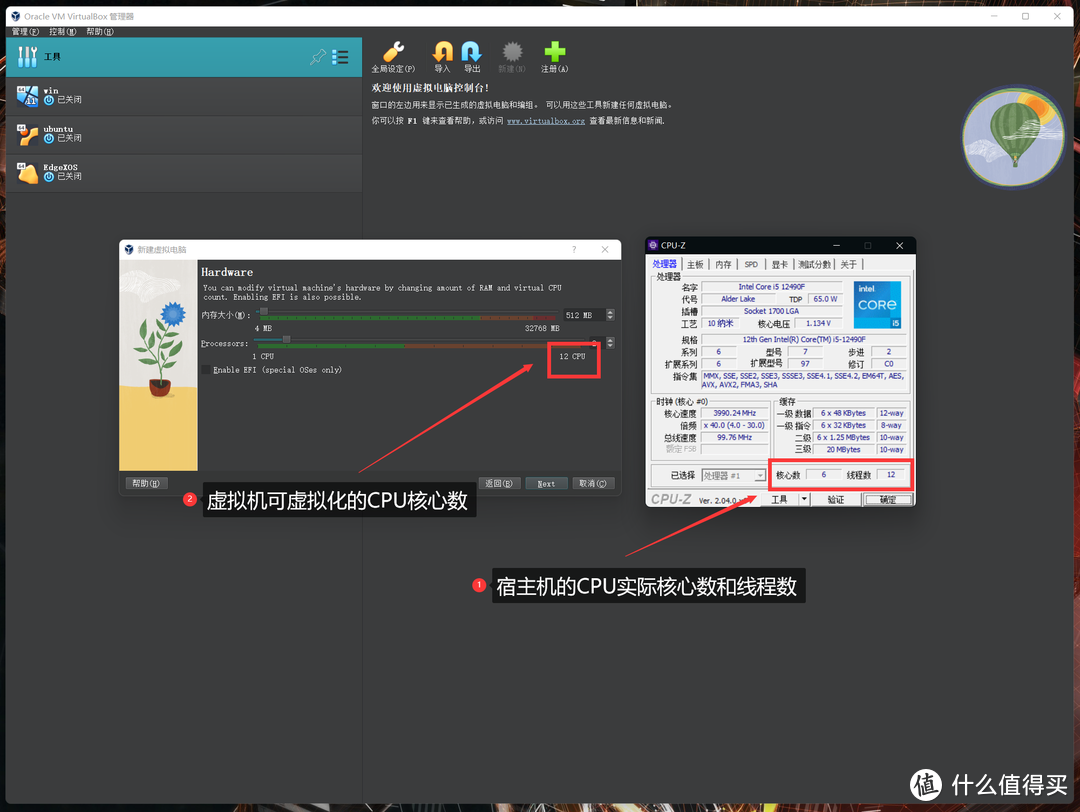Switch to CPU-Z 关于 tab
Viewport: 1080px width, 812px height.
coord(849,264)
